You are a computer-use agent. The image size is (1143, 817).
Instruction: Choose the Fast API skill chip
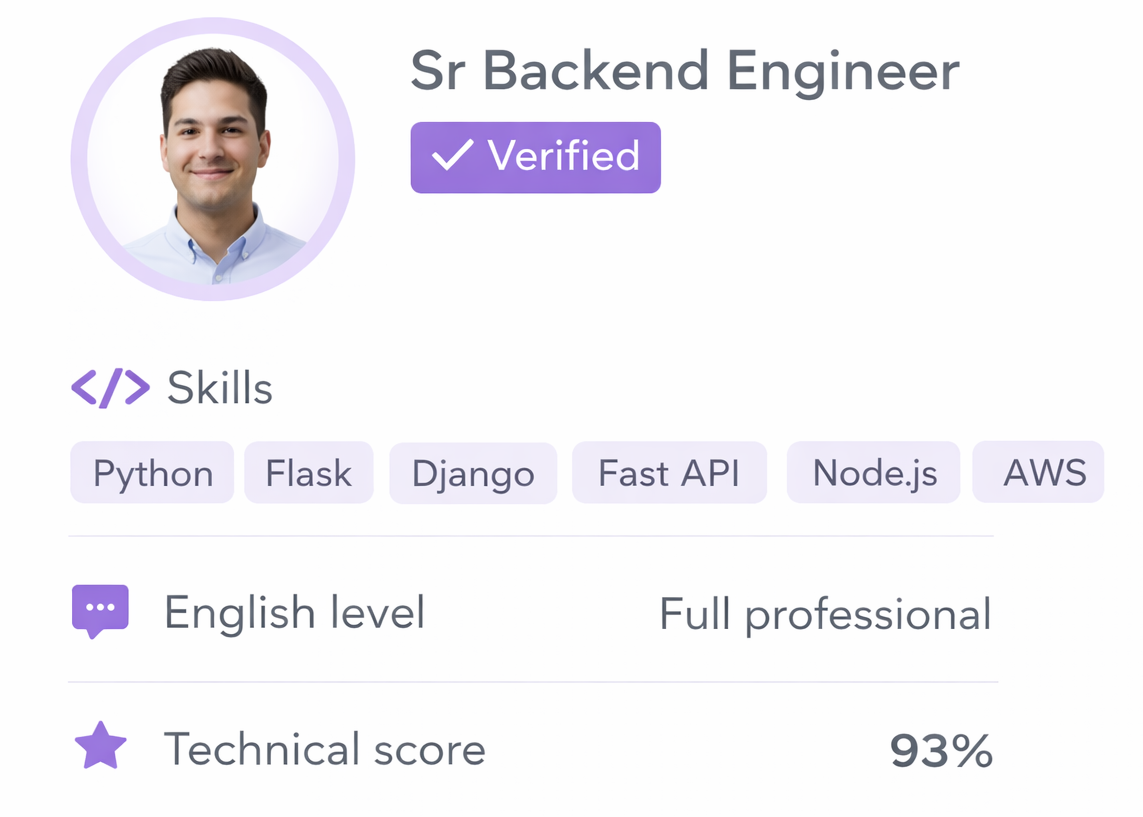tap(669, 472)
